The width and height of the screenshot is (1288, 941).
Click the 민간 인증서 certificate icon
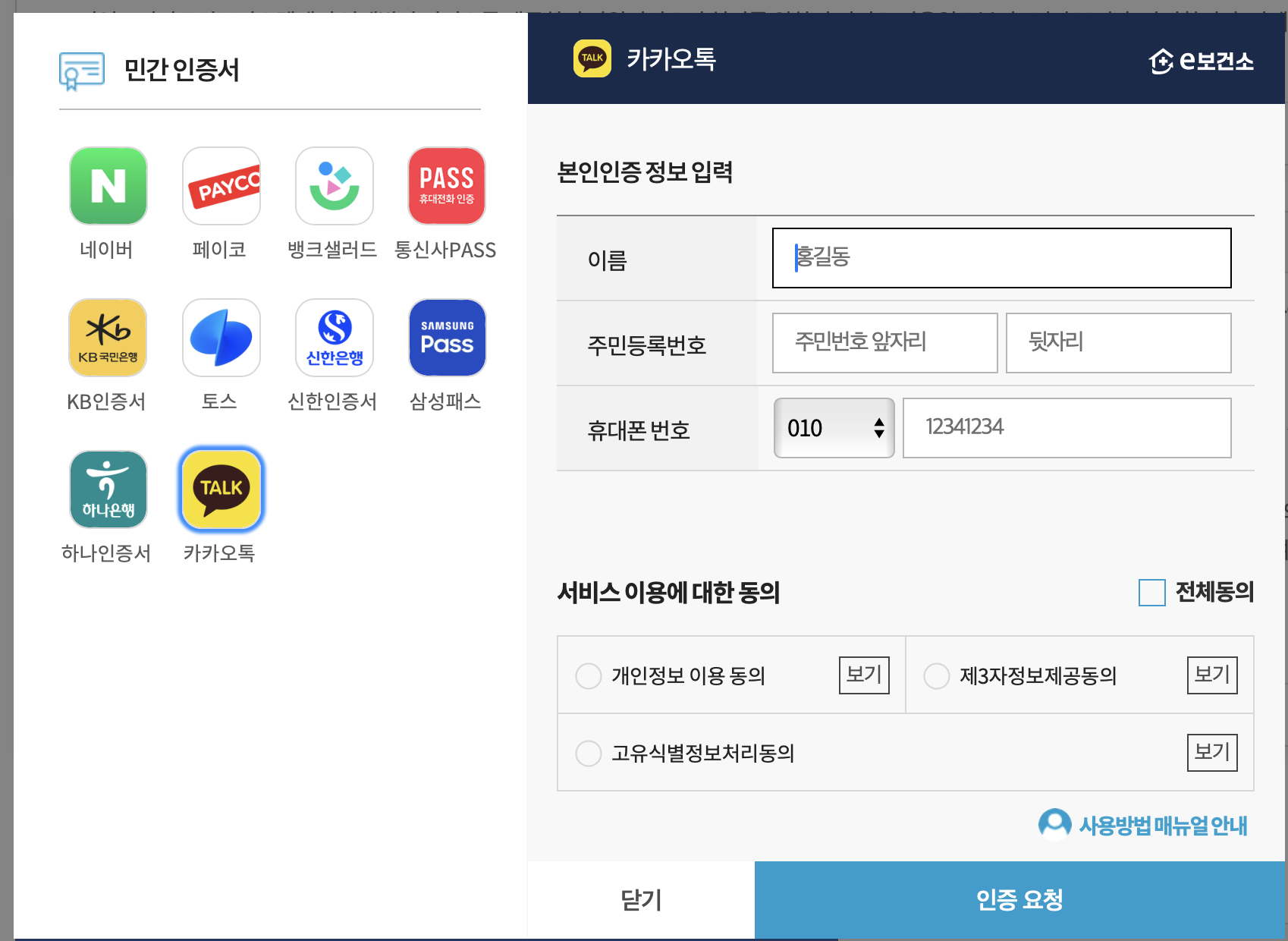pyautogui.click(x=82, y=71)
